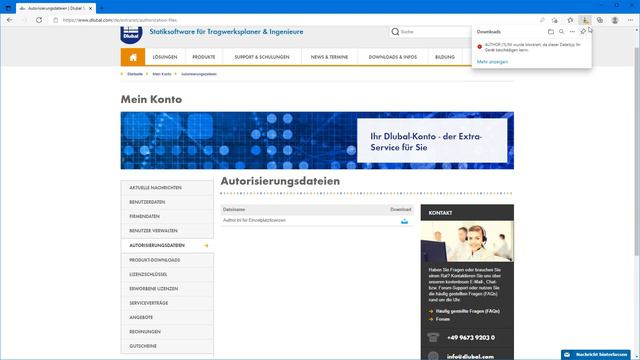The height and width of the screenshot is (360, 640).
Task: Open the read aloud icon in the address bar
Action: 542,20
